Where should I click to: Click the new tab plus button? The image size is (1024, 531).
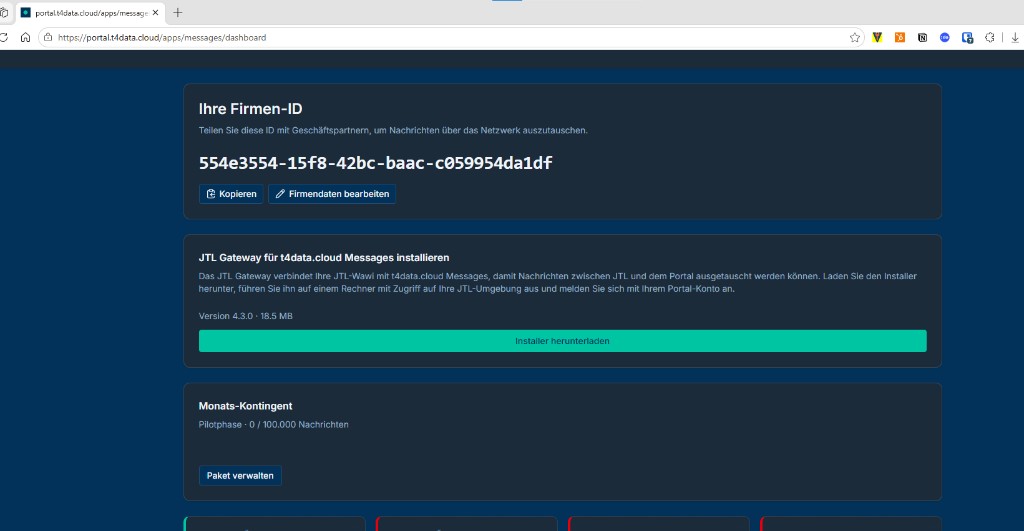pyautogui.click(x=178, y=12)
